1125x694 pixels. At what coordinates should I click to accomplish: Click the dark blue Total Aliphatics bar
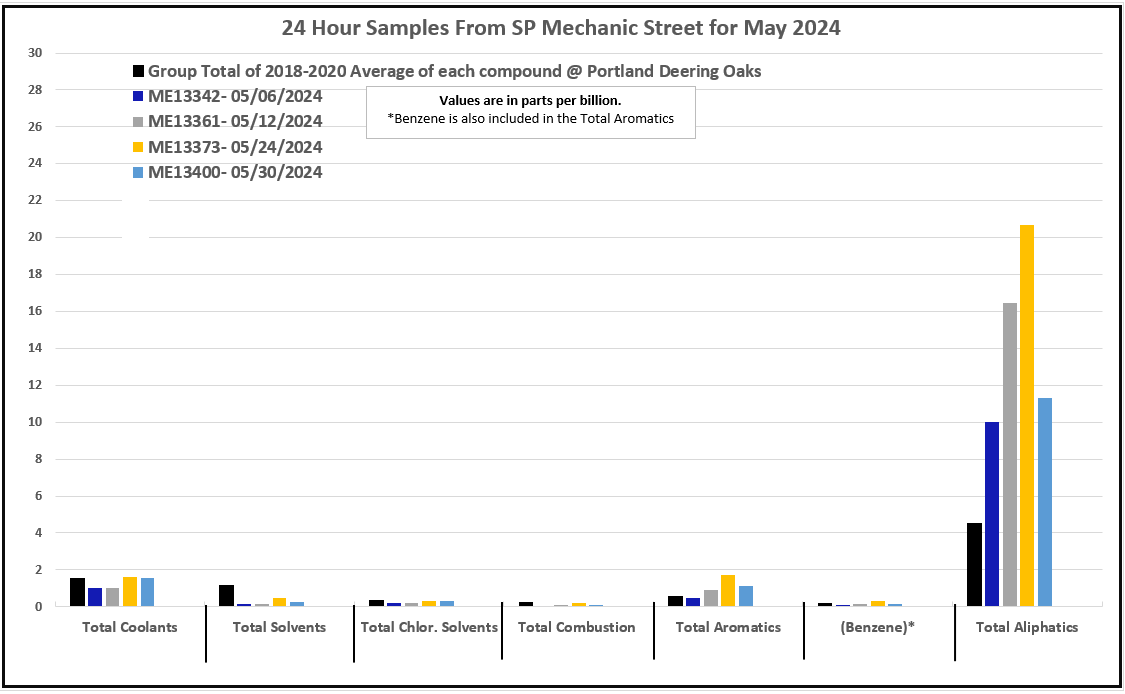[991, 514]
